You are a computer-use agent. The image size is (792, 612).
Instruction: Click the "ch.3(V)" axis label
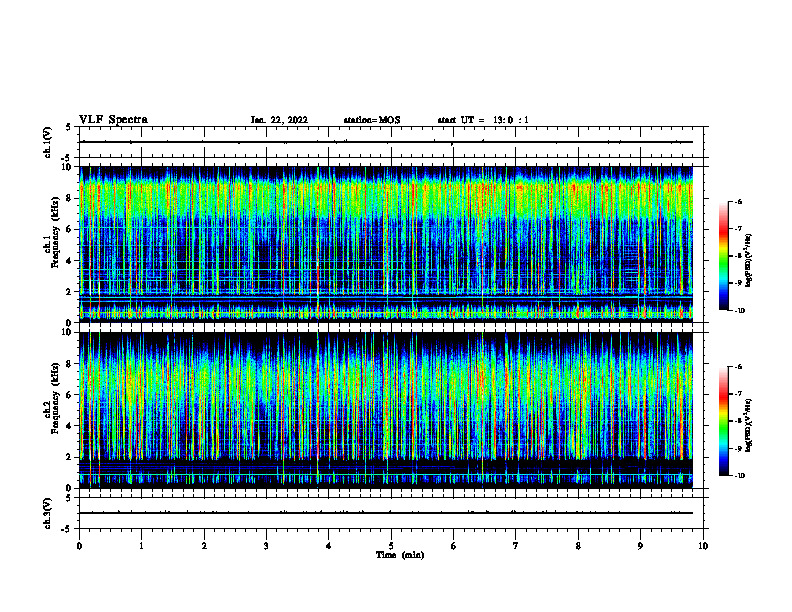pyautogui.click(x=47, y=514)
